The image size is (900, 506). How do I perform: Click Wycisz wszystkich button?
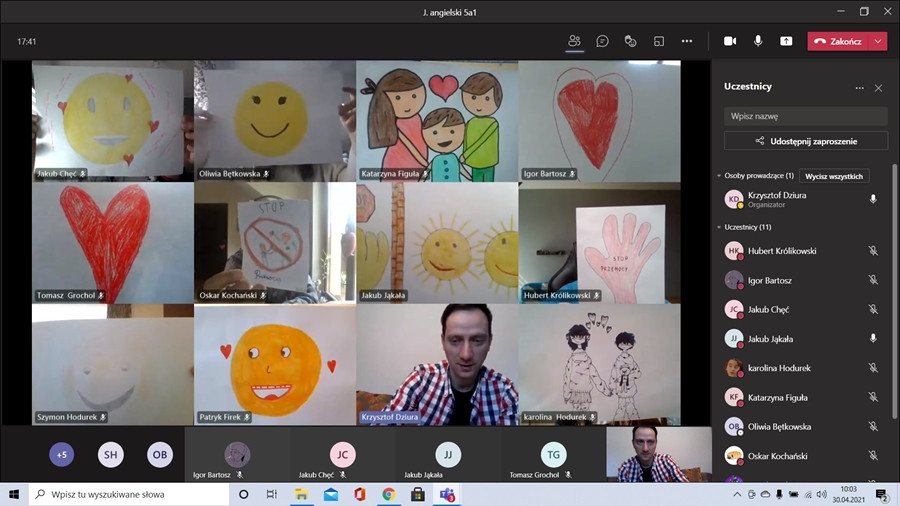pos(834,176)
